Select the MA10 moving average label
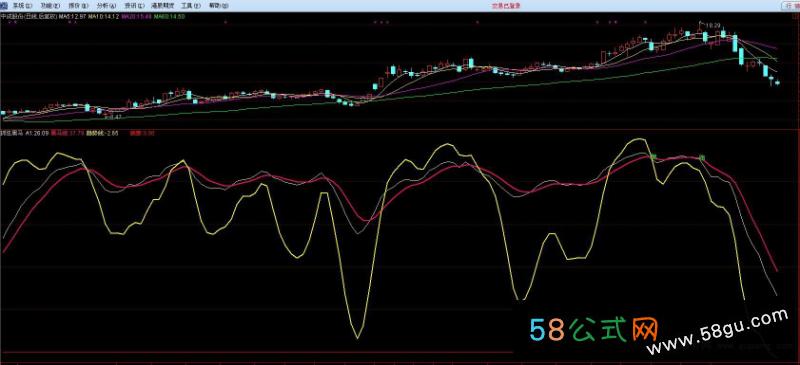 click(104, 17)
